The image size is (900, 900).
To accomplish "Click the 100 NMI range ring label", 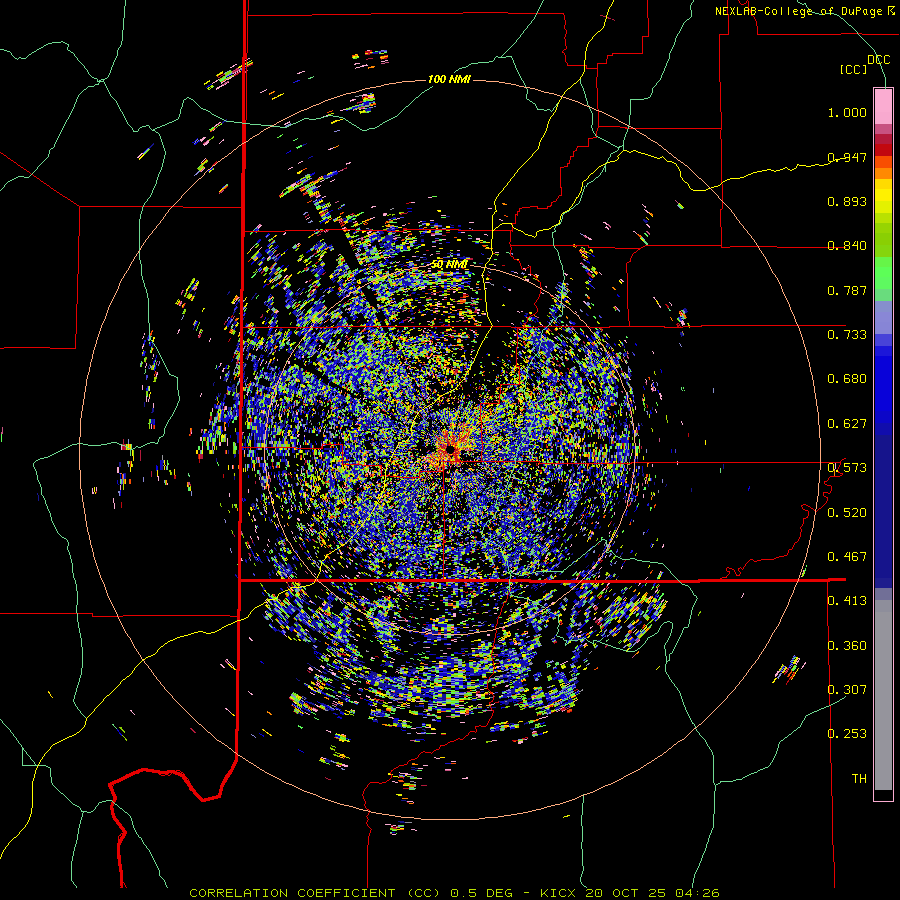I will (x=449, y=79).
